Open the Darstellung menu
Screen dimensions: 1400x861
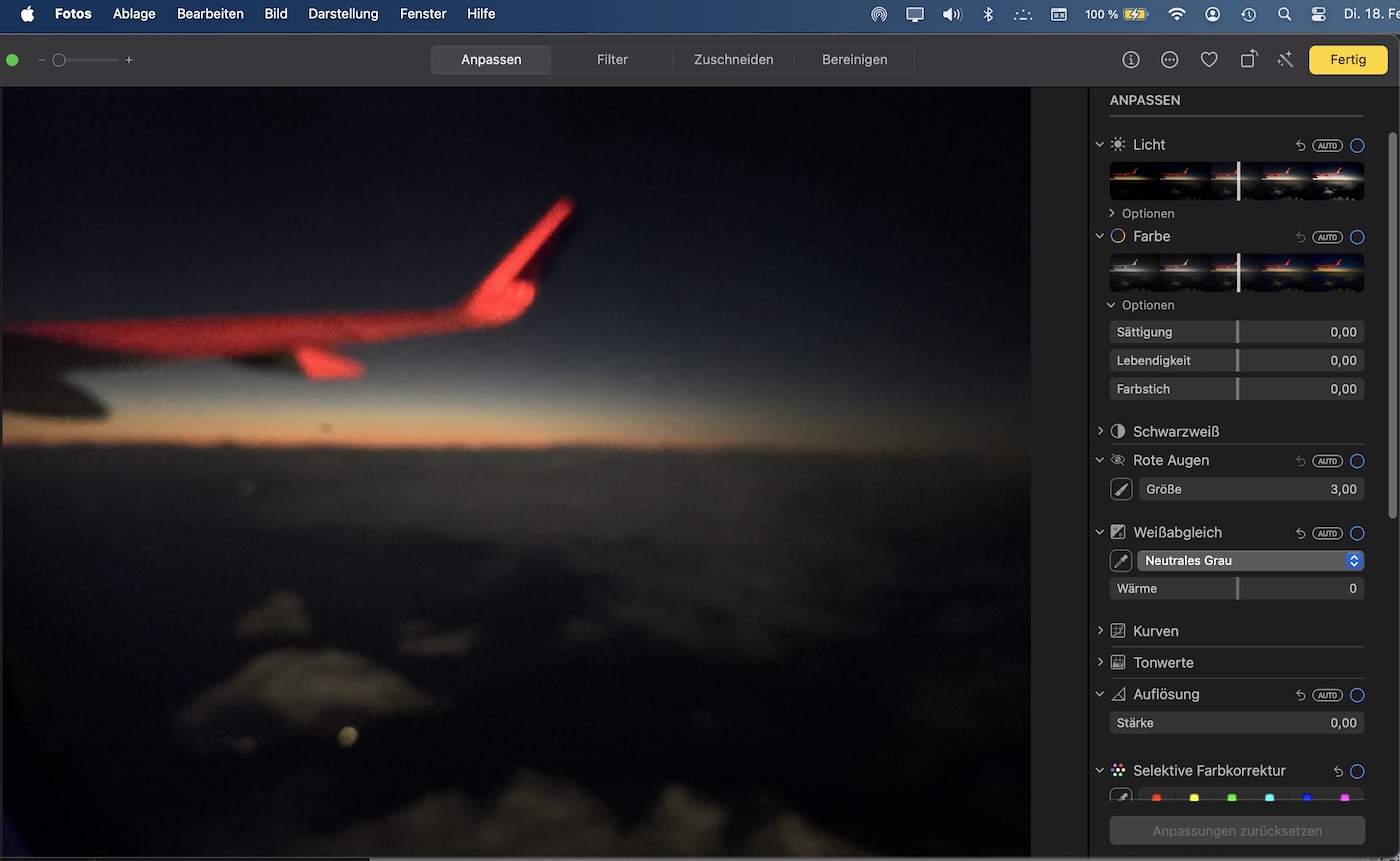point(343,14)
